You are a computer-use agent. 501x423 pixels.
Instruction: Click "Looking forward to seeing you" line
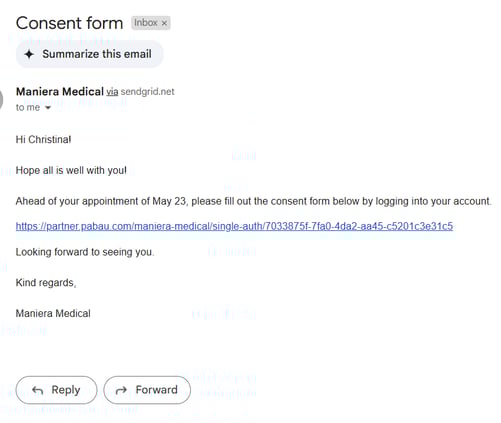click(85, 252)
